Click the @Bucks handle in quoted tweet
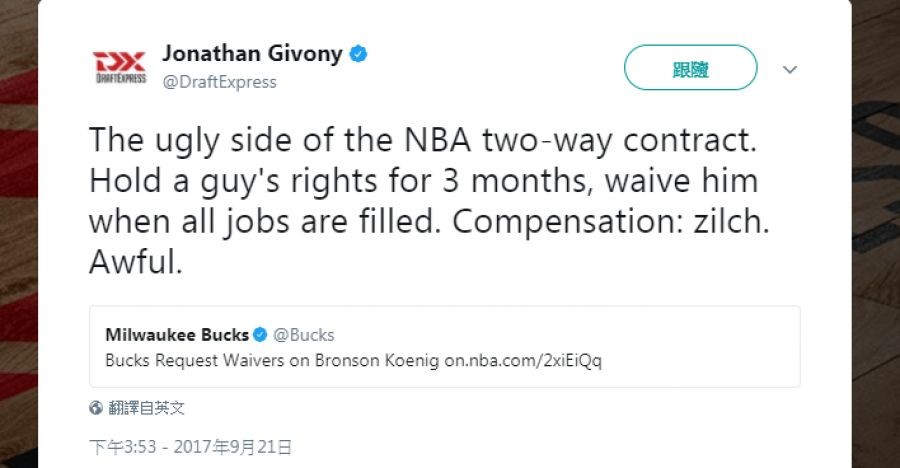The height and width of the screenshot is (468, 900). pyautogui.click(x=304, y=335)
